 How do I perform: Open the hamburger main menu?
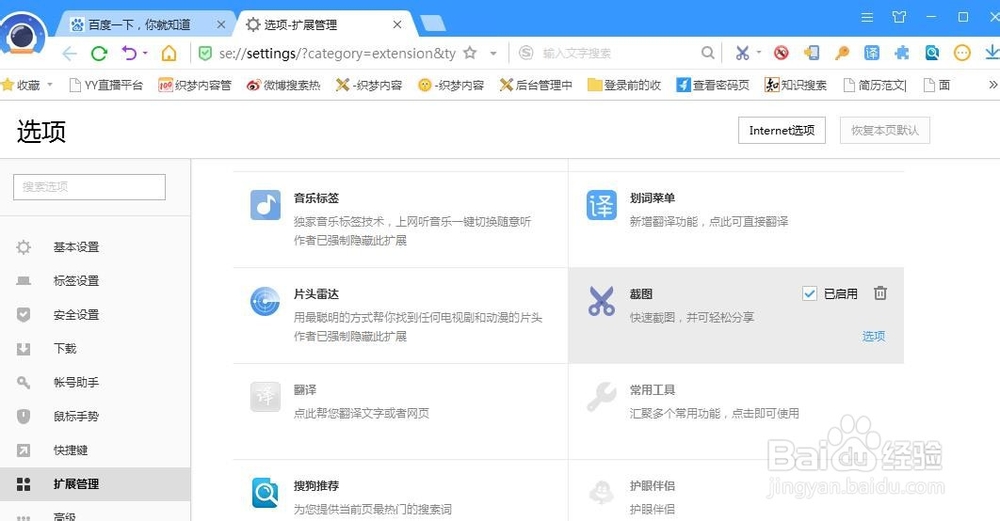click(867, 18)
